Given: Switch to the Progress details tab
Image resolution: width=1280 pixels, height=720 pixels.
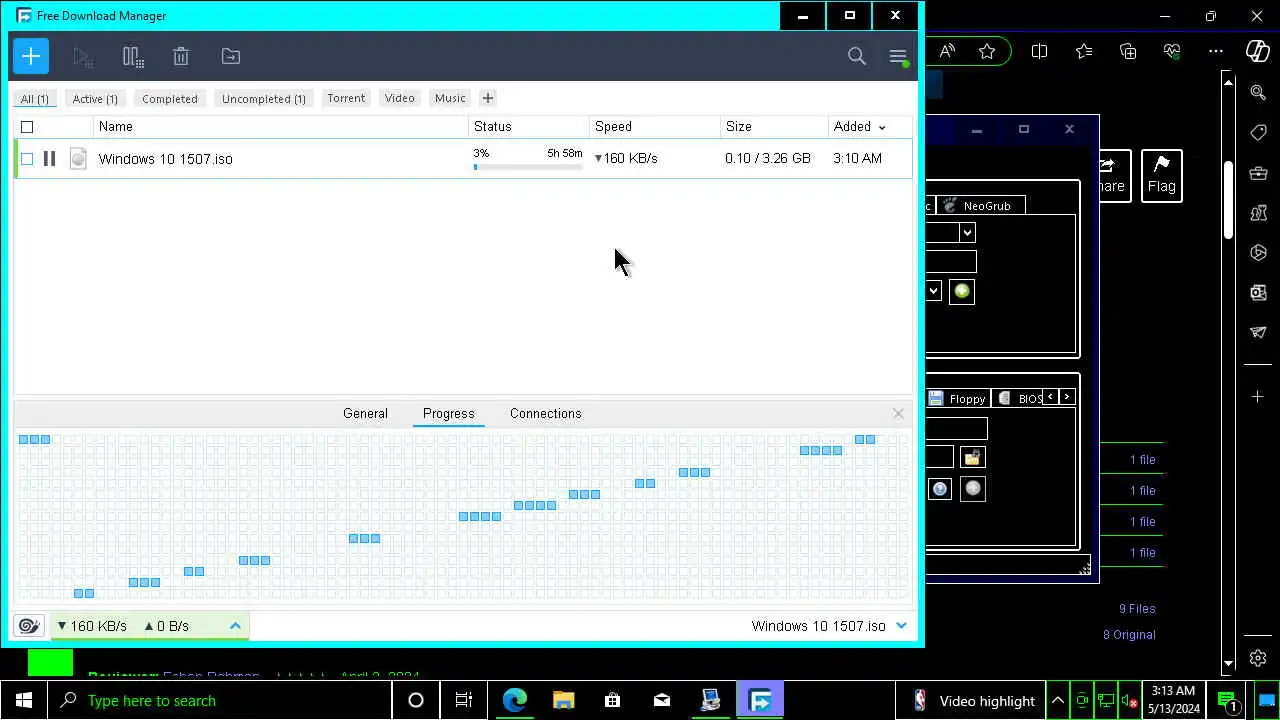Looking at the screenshot, I should coord(448,413).
